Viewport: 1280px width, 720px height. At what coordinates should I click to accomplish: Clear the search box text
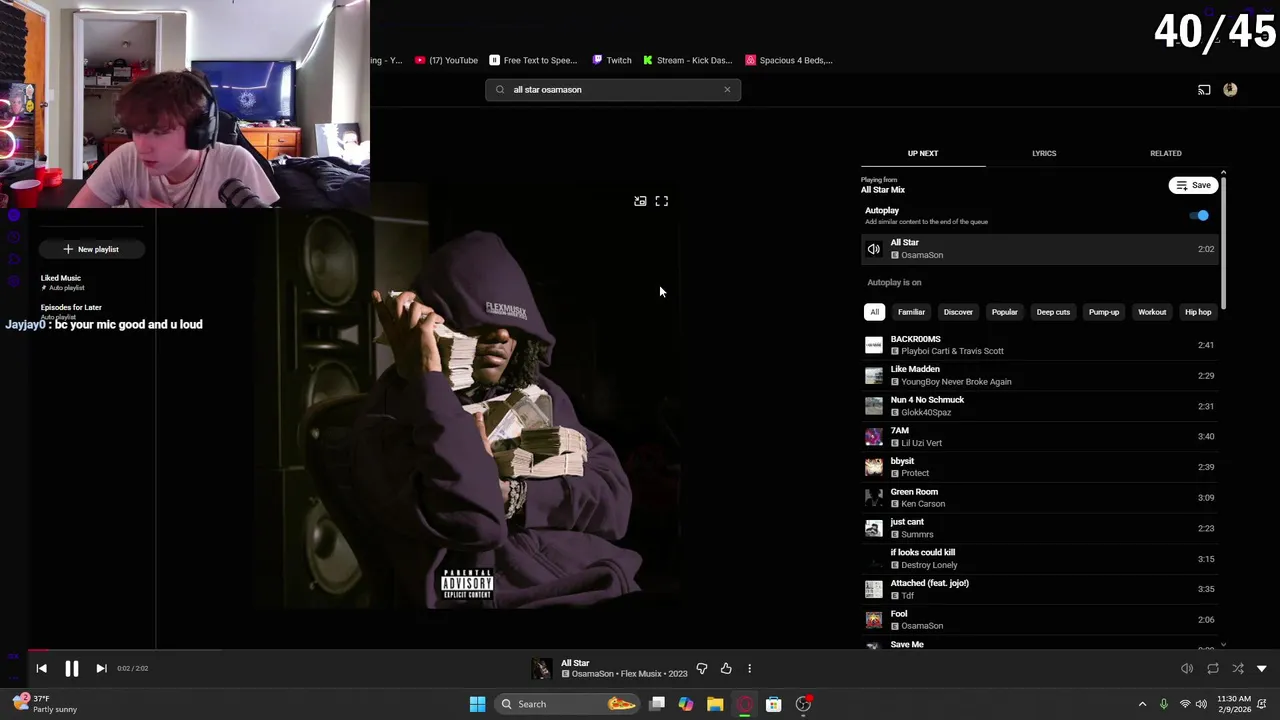click(x=727, y=89)
